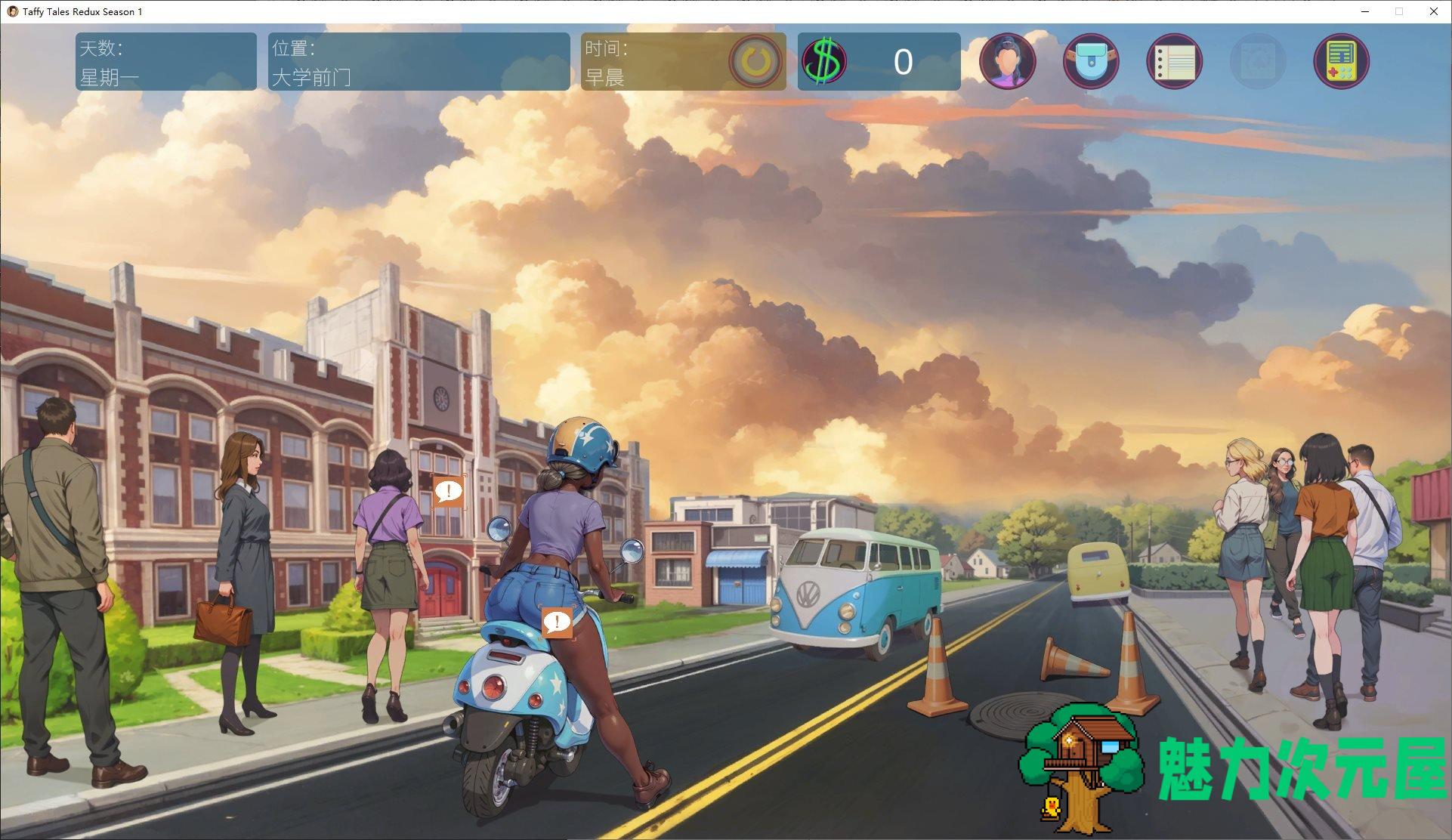Open the notebook journal icon
This screenshot has height=840, width=1452.
pos(1175,61)
